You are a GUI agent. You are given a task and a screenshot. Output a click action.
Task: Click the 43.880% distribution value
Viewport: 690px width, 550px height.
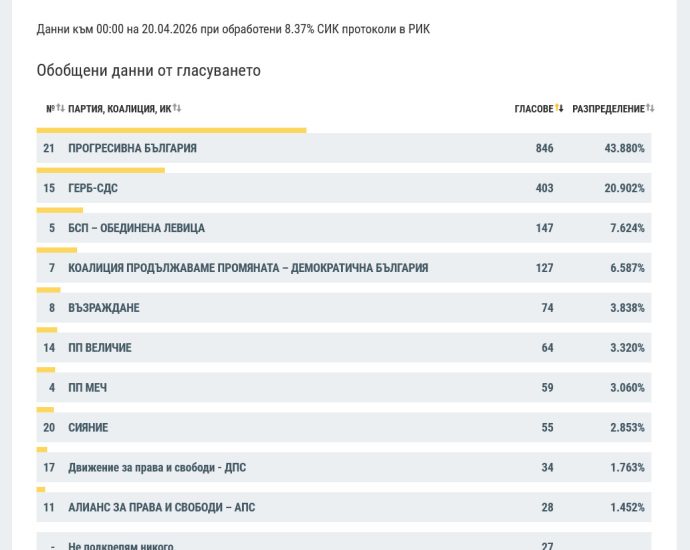(624, 148)
